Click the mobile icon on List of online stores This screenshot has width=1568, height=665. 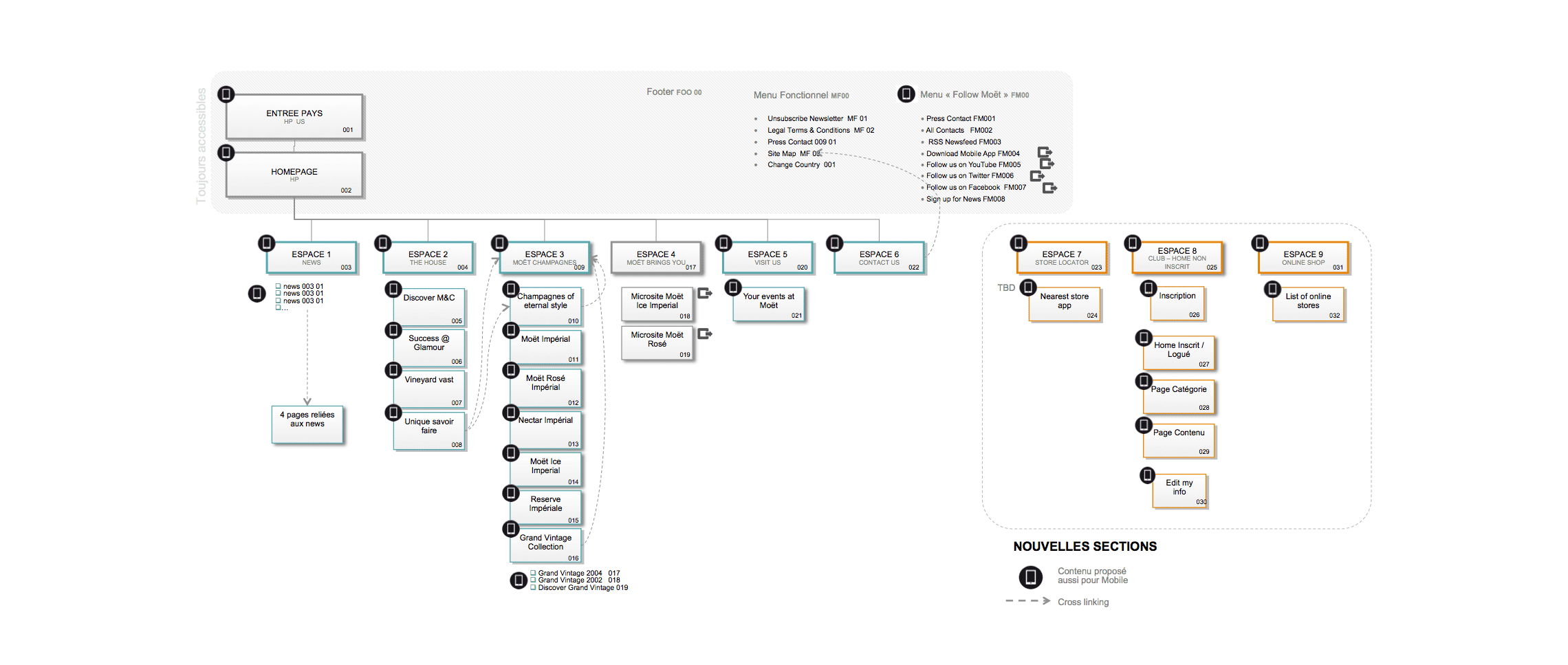click(x=1273, y=290)
